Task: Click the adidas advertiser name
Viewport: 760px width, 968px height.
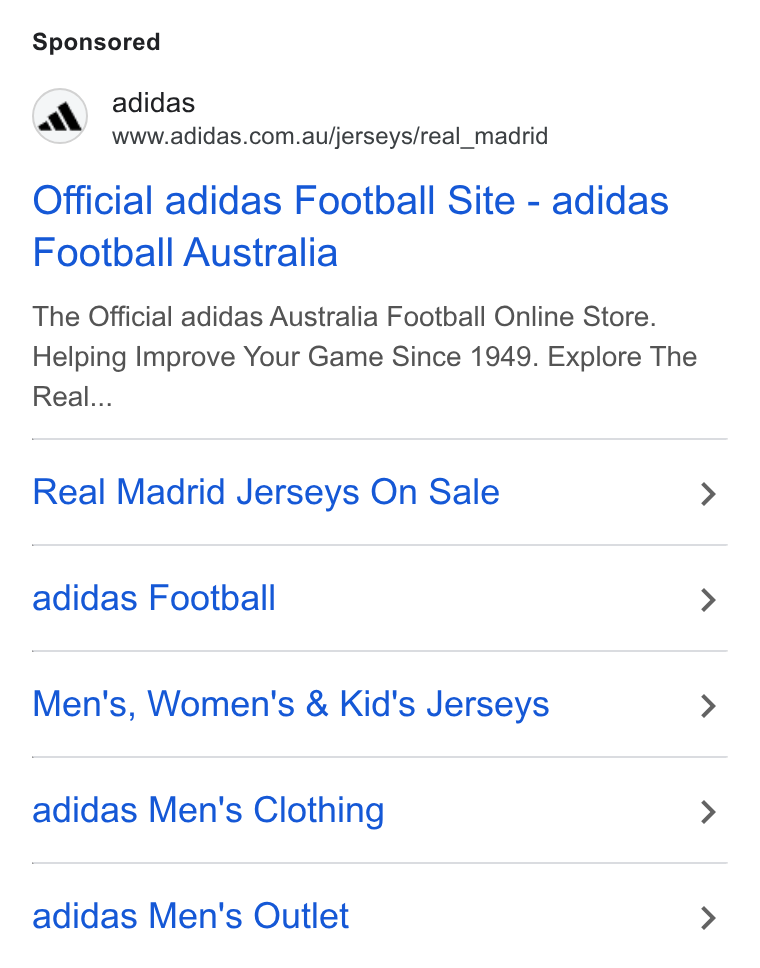Action: (153, 103)
